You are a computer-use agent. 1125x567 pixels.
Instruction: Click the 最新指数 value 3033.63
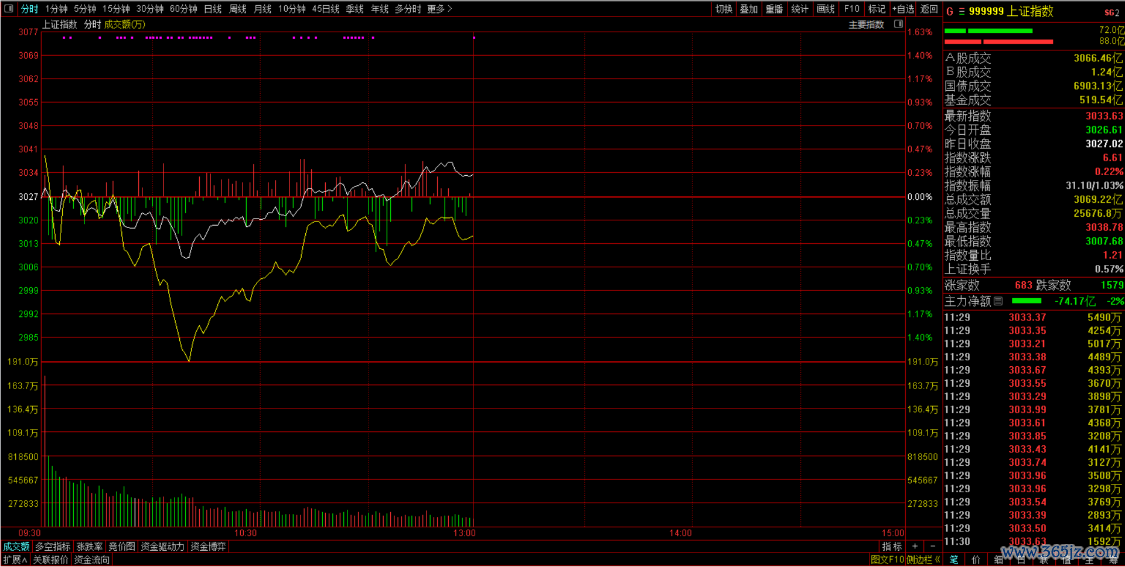click(x=1103, y=116)
